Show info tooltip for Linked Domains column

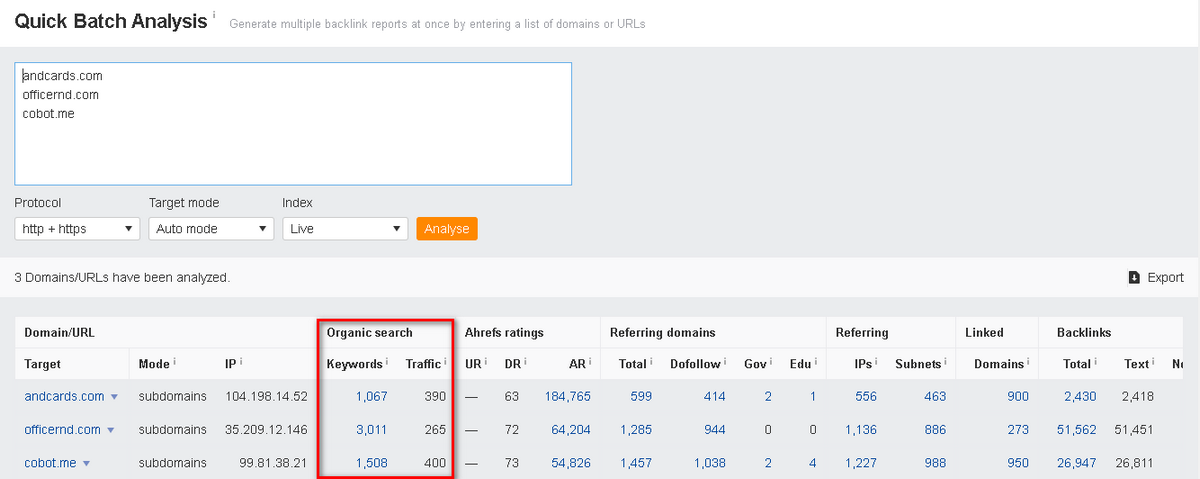coord(1029,362)
